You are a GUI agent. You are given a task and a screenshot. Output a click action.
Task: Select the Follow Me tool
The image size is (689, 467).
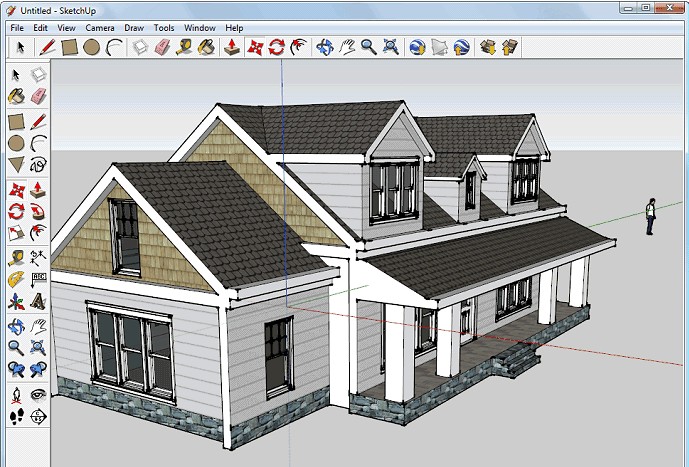38,212
